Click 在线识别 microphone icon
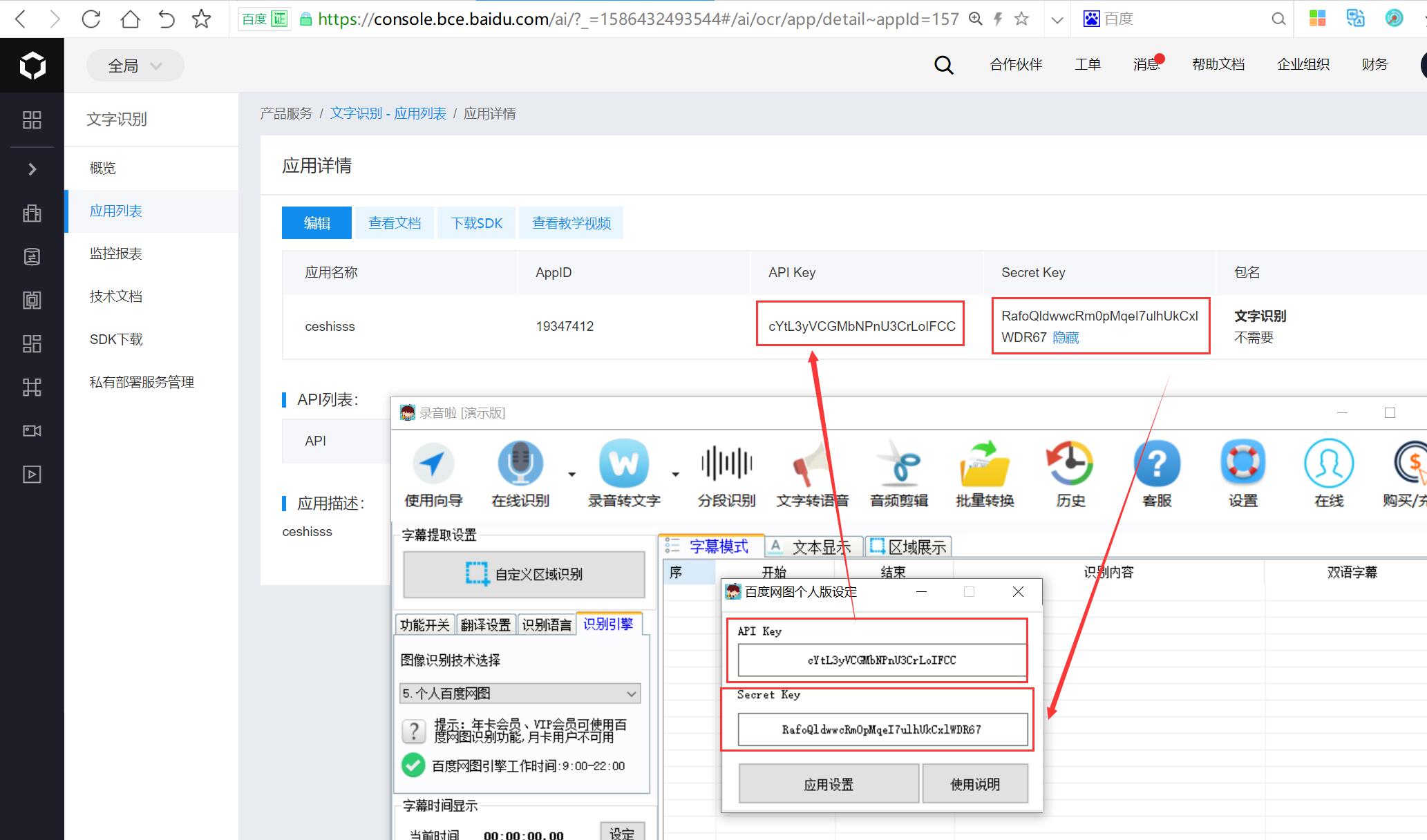 pos(520,464)
